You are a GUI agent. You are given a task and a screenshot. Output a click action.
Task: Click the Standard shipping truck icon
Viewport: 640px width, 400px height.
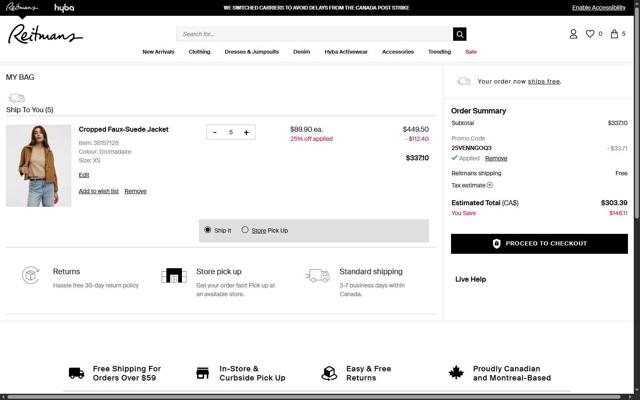(x=317, y=276)
